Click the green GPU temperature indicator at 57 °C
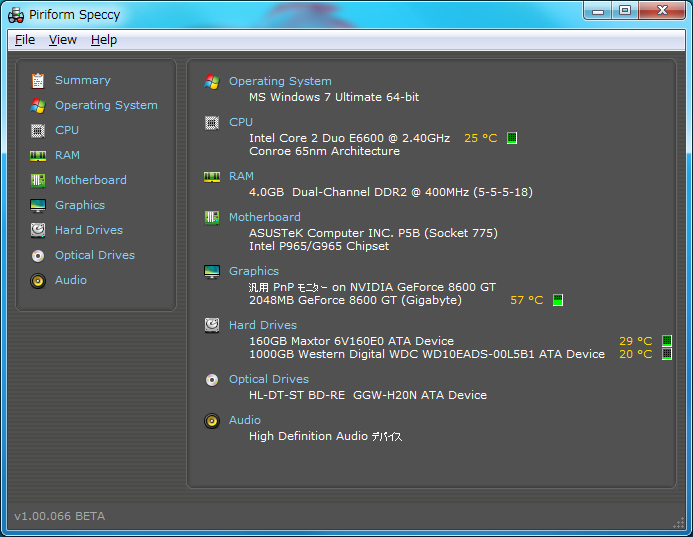The image size is (693, 537). point(558,300)
